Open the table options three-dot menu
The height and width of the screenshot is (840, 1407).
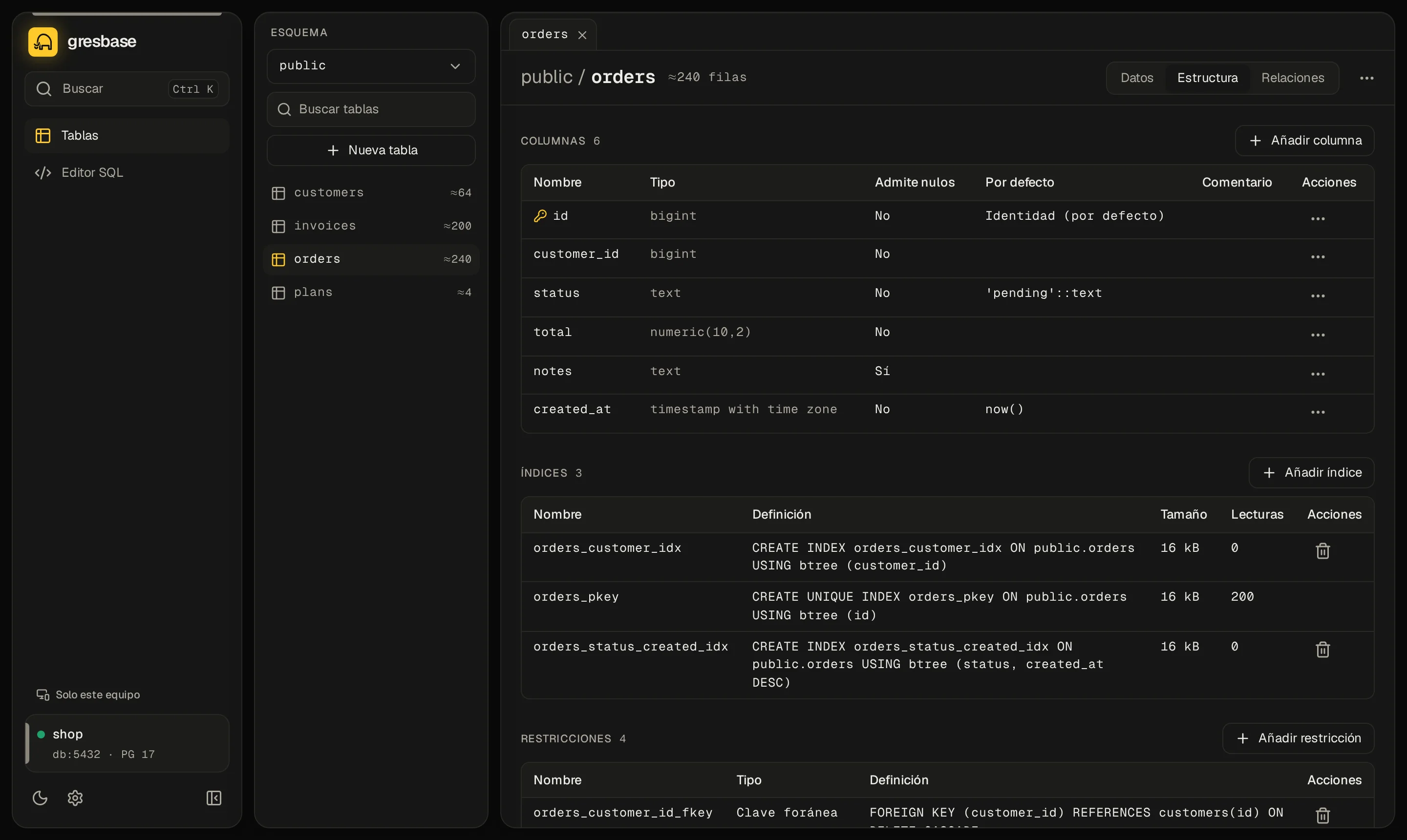click(1367, 78)
